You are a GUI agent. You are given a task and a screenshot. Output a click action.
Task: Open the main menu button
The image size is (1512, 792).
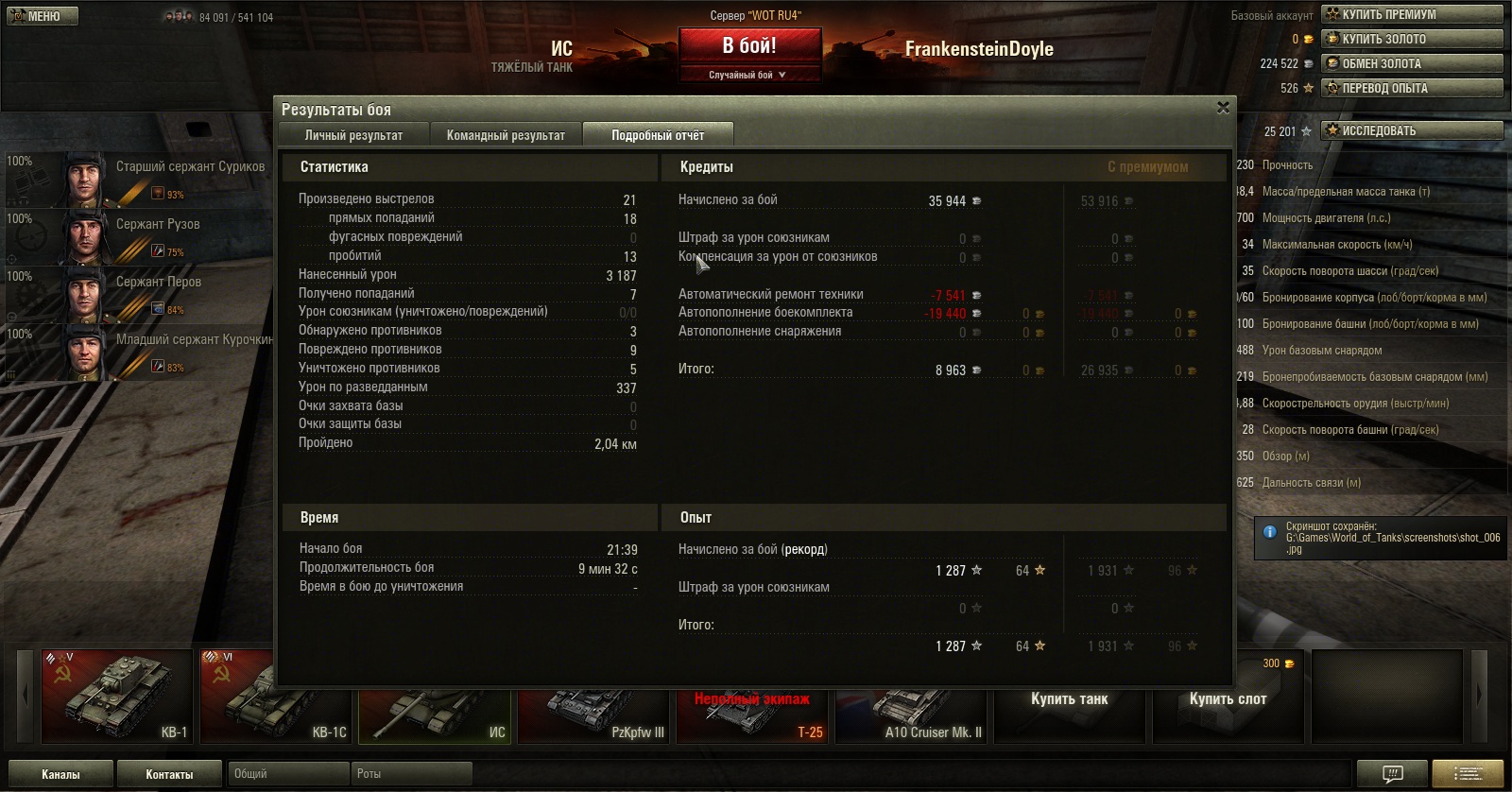43,16
